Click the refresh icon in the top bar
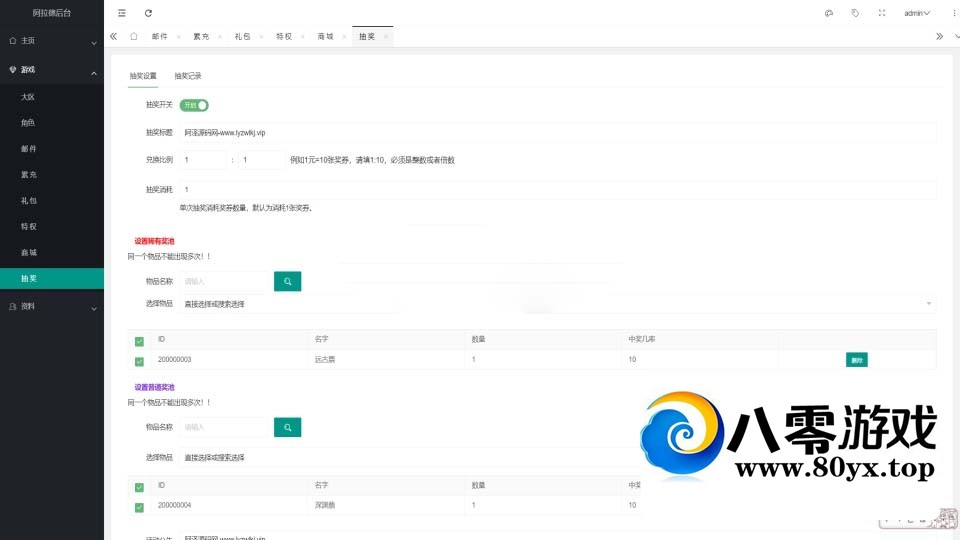Screen dimensions: 960x540 pyautogui.click(x=148, y=13)
